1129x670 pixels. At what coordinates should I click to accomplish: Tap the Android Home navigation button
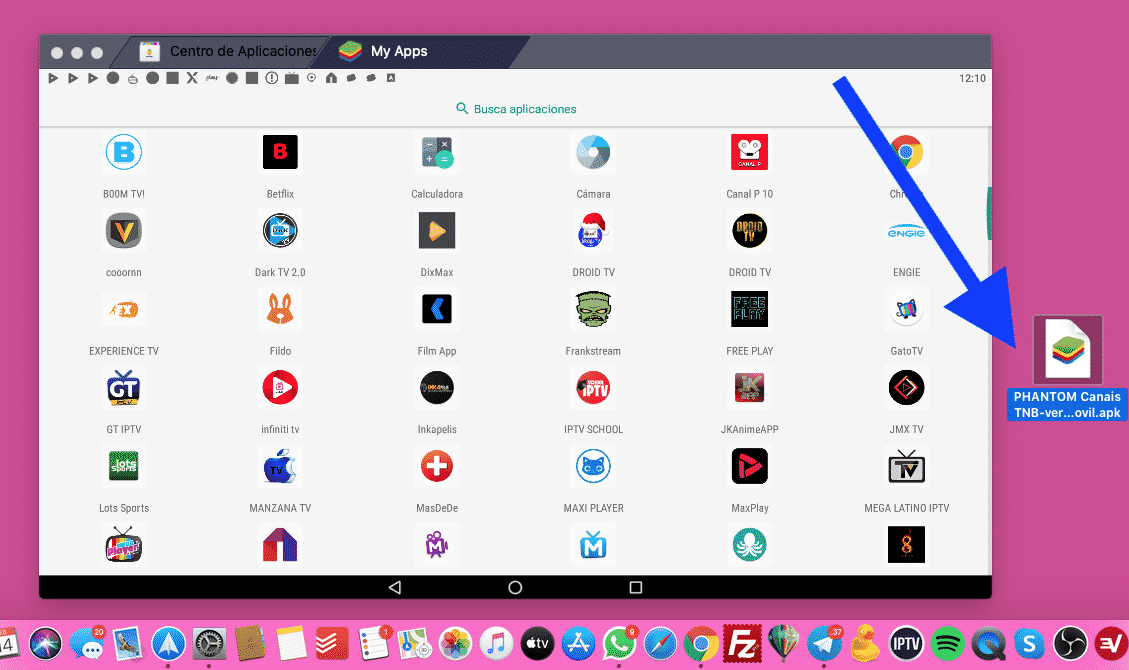click(x=516, y=589)
